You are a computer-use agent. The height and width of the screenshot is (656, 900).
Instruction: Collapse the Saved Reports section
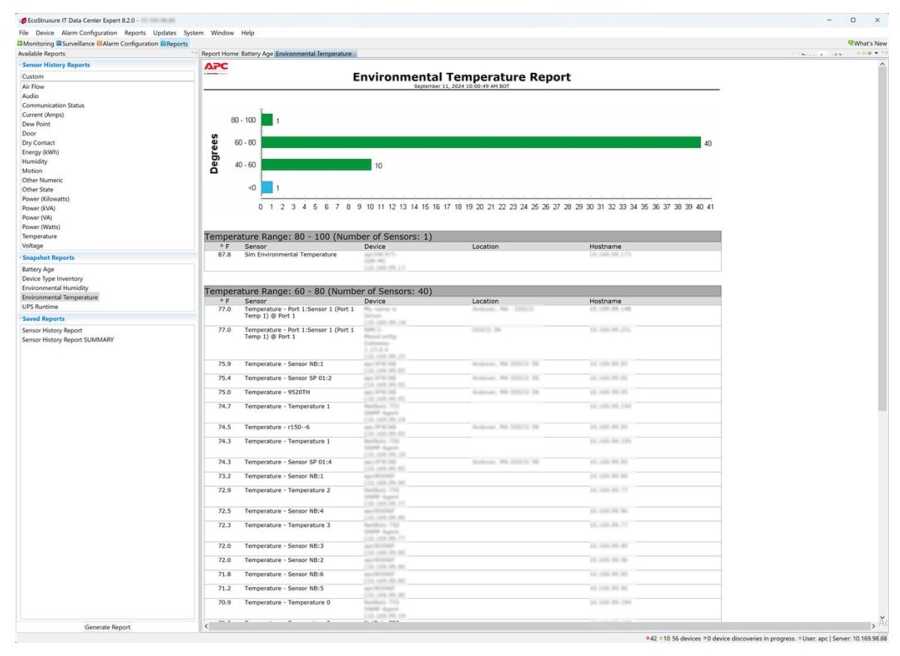(43, 319)
